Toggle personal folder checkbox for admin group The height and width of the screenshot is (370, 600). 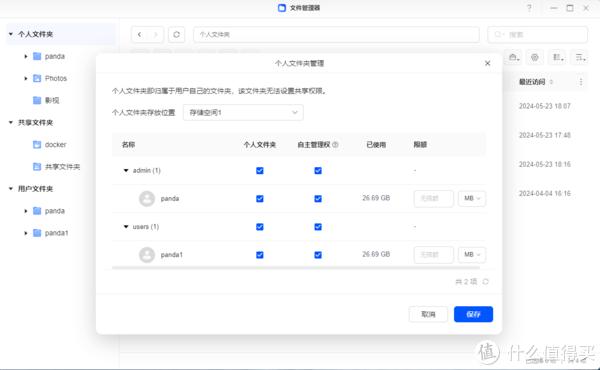[260, 171]
